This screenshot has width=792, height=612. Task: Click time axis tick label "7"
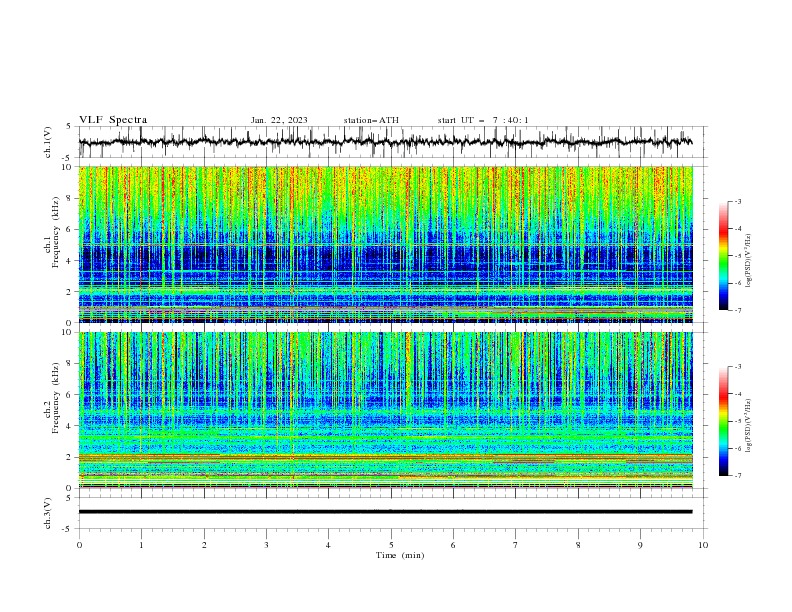516,545
